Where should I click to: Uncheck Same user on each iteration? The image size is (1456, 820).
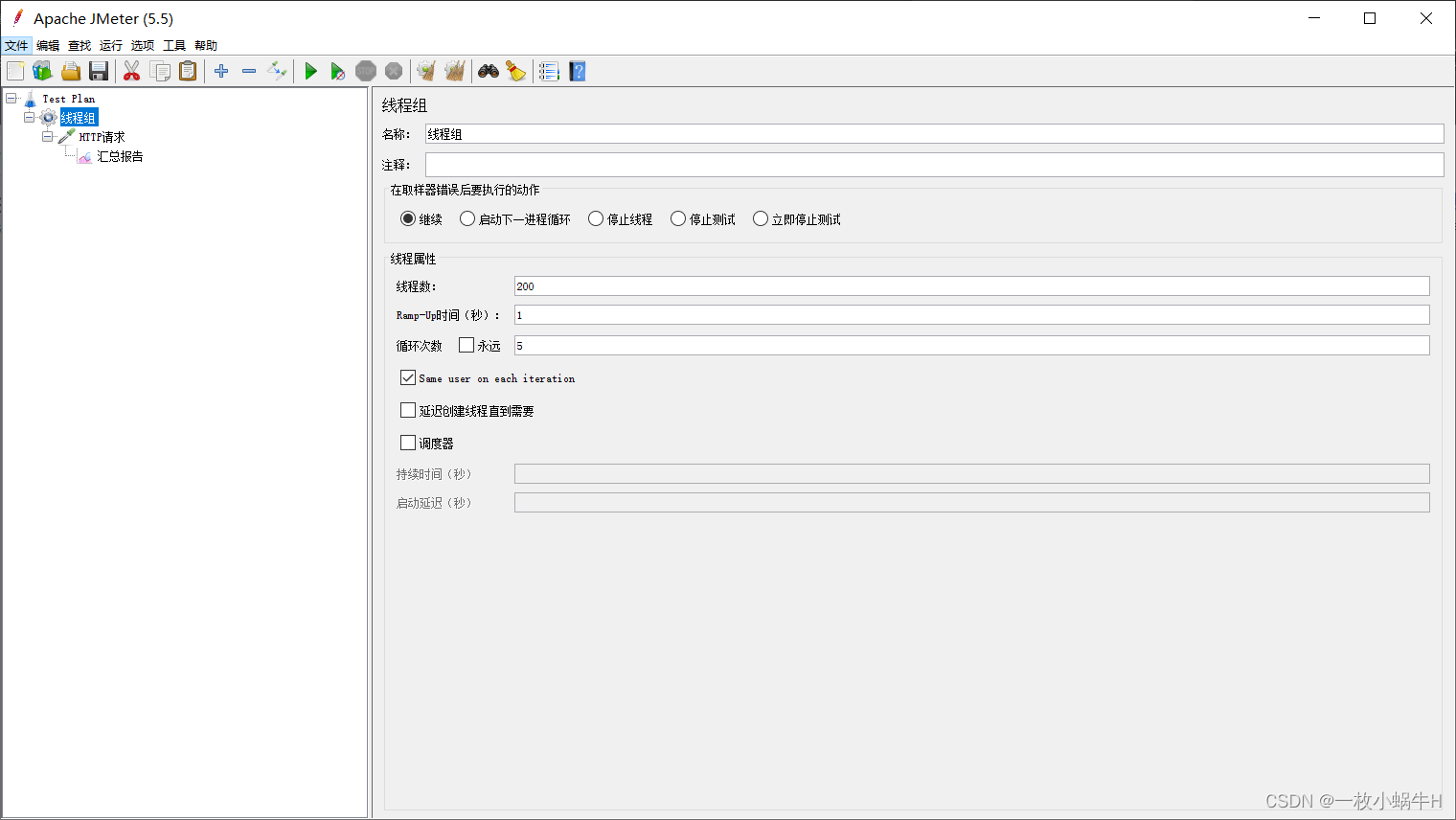pyautogui.click(x=408, y=377)
